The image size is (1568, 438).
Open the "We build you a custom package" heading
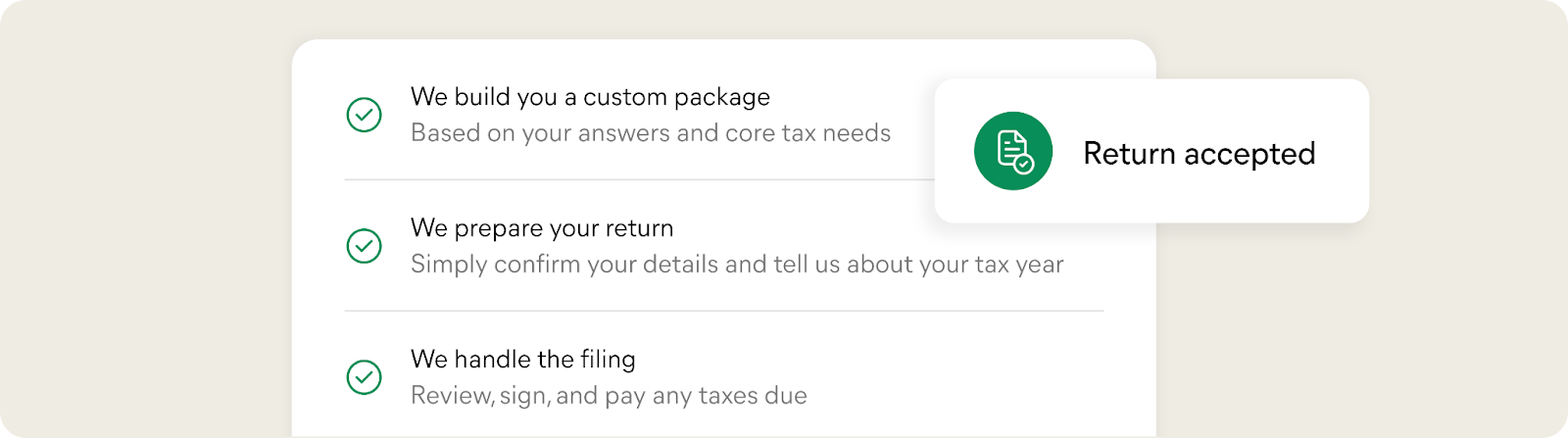590,97
